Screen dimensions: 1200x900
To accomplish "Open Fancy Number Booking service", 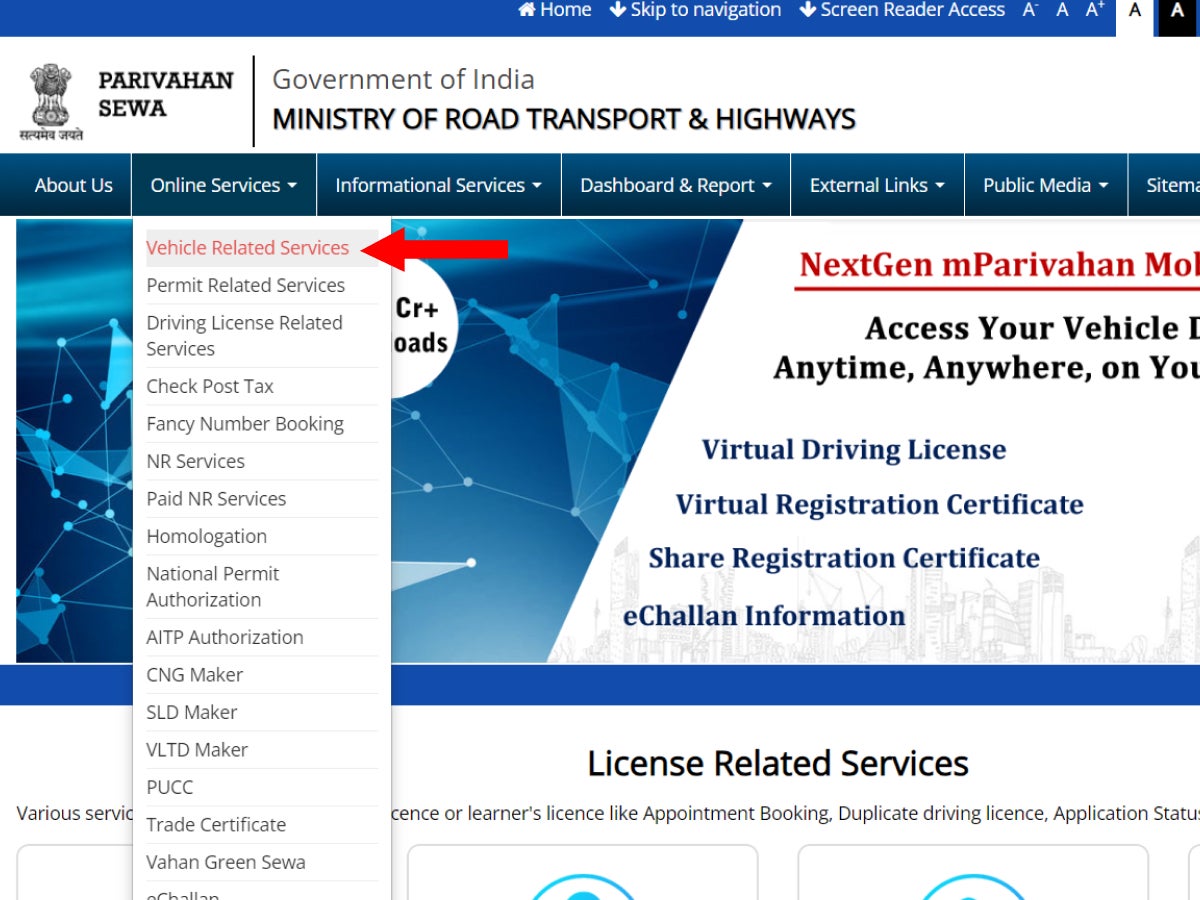I will coord(245,423).
